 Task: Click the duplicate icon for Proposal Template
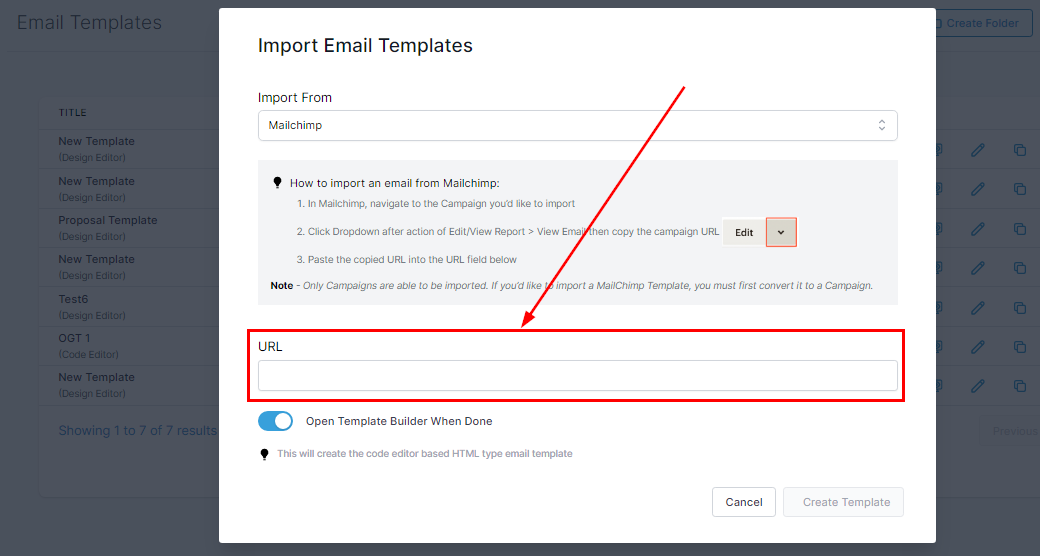1020,229
